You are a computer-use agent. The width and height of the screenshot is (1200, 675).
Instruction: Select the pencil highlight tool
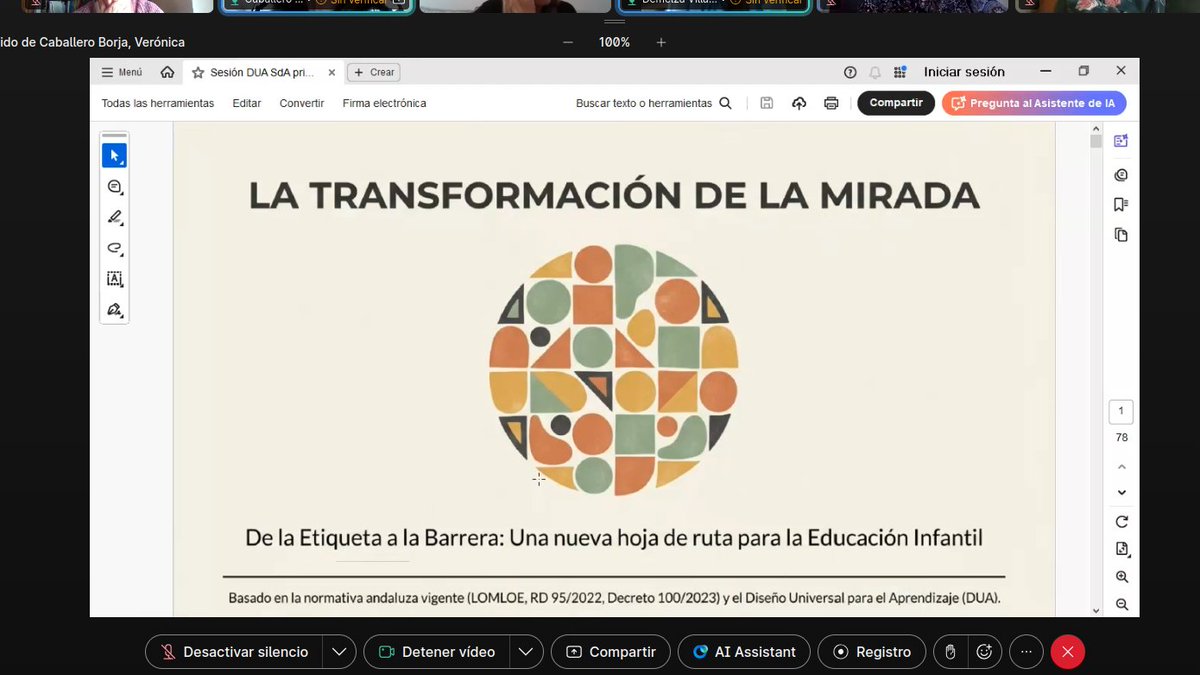[114, 217]
